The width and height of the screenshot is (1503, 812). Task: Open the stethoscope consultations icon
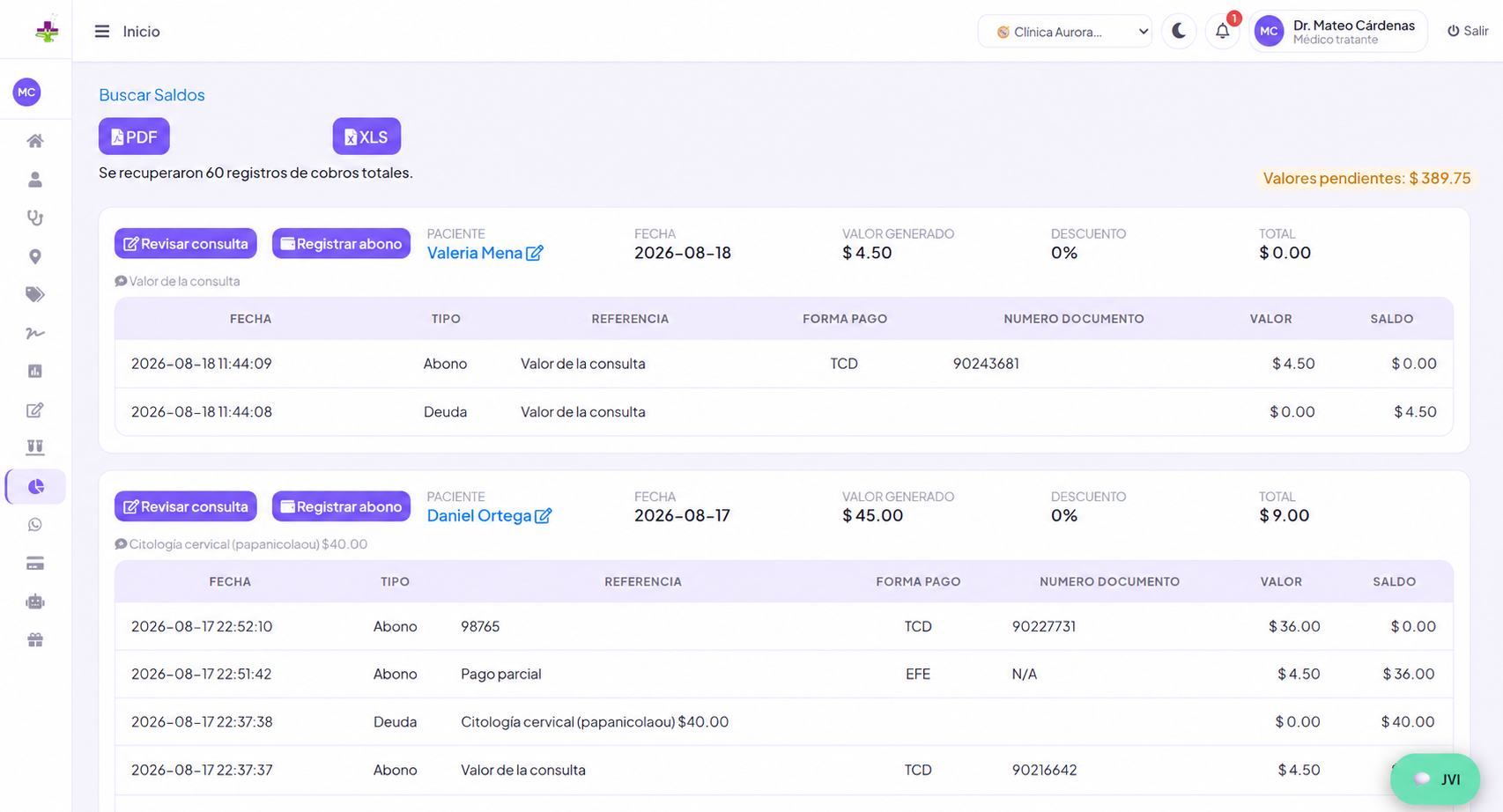35,218
